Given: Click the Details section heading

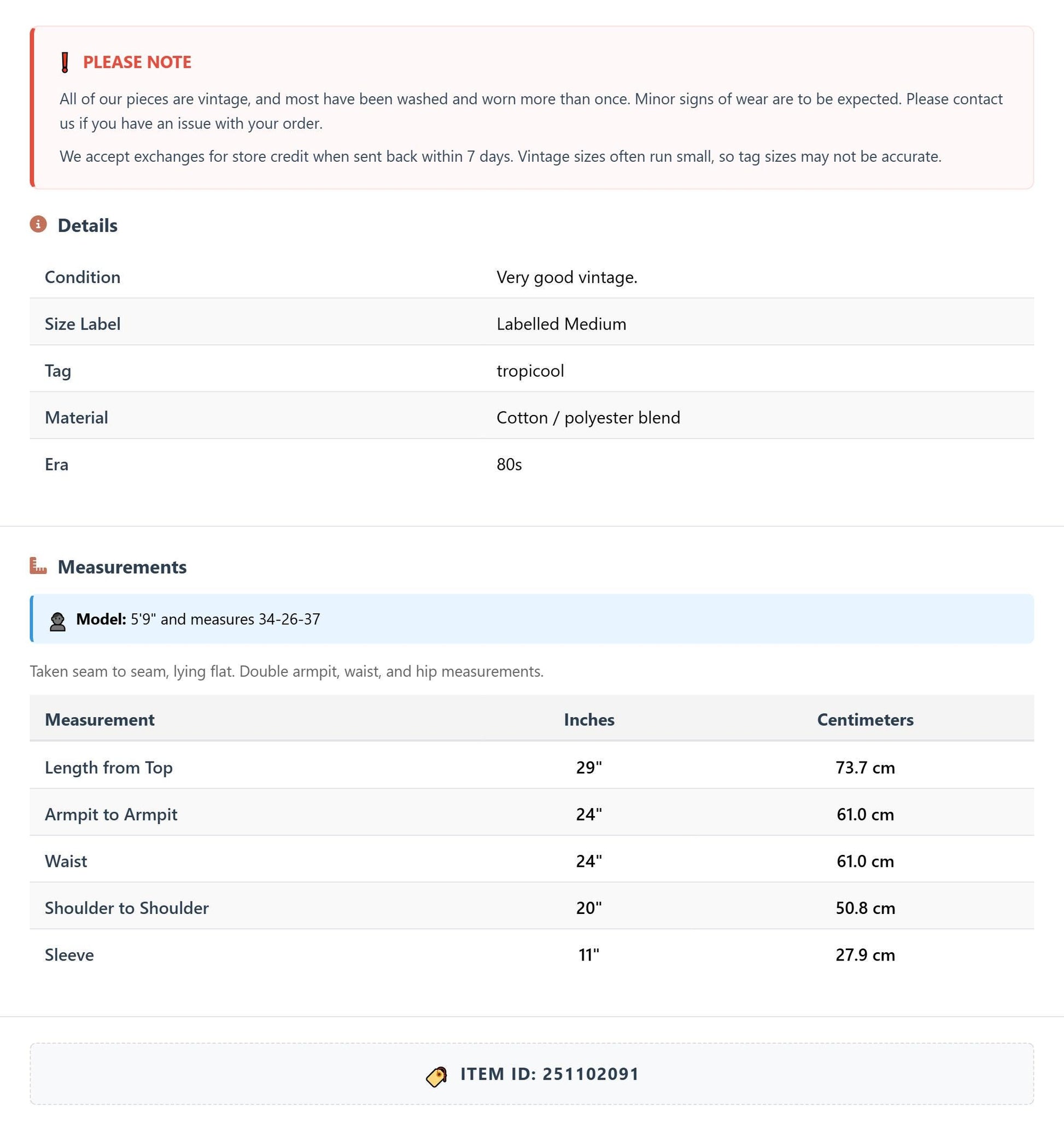Looking at the screenshot, I should click(87, 225).
